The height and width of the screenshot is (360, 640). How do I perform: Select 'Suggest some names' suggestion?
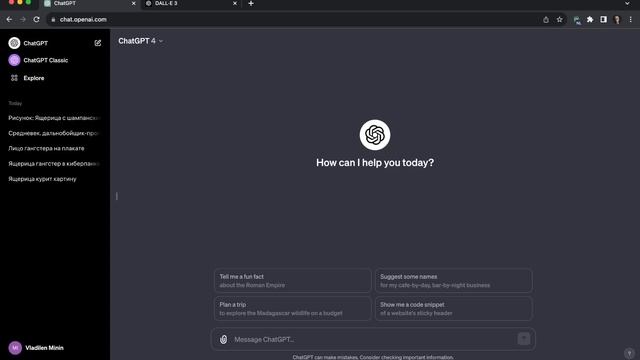(x=453, y=280)
